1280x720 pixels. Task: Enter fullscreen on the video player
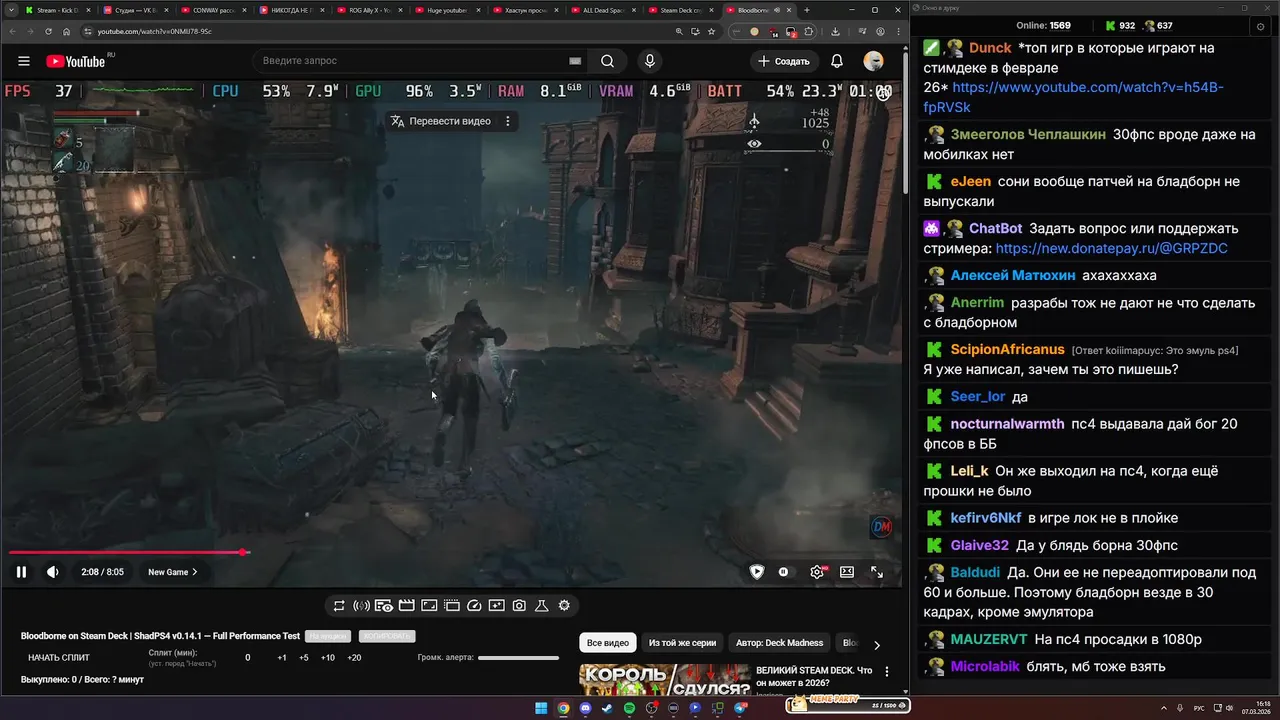pyautogui.click(x=877, y=572)
